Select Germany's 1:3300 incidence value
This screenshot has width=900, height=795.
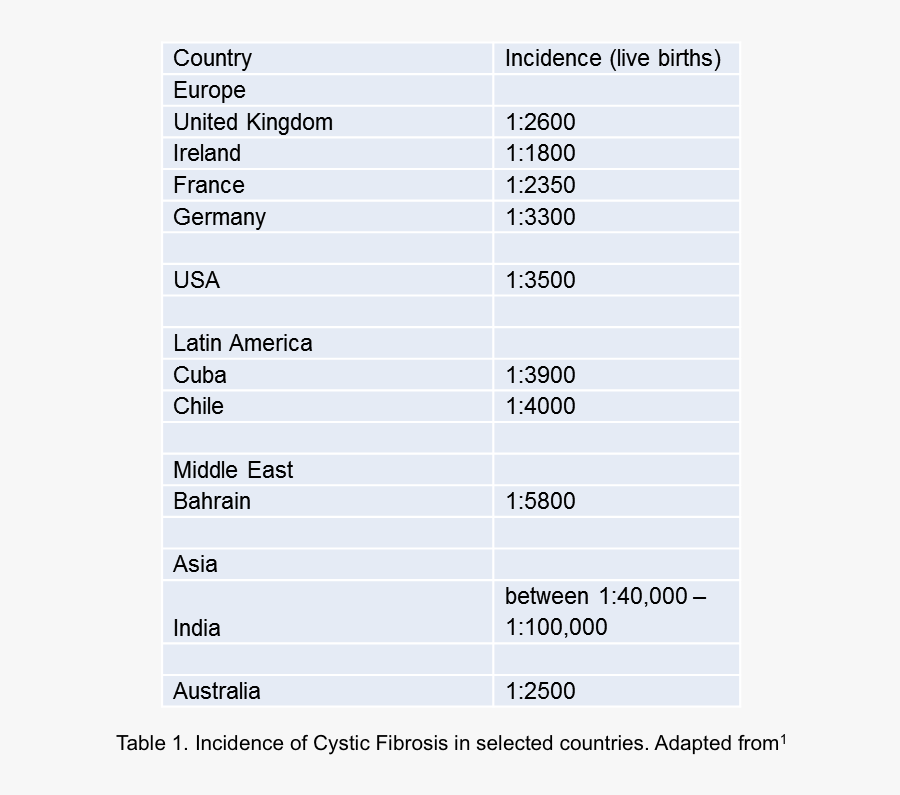(x=540, y=217)
